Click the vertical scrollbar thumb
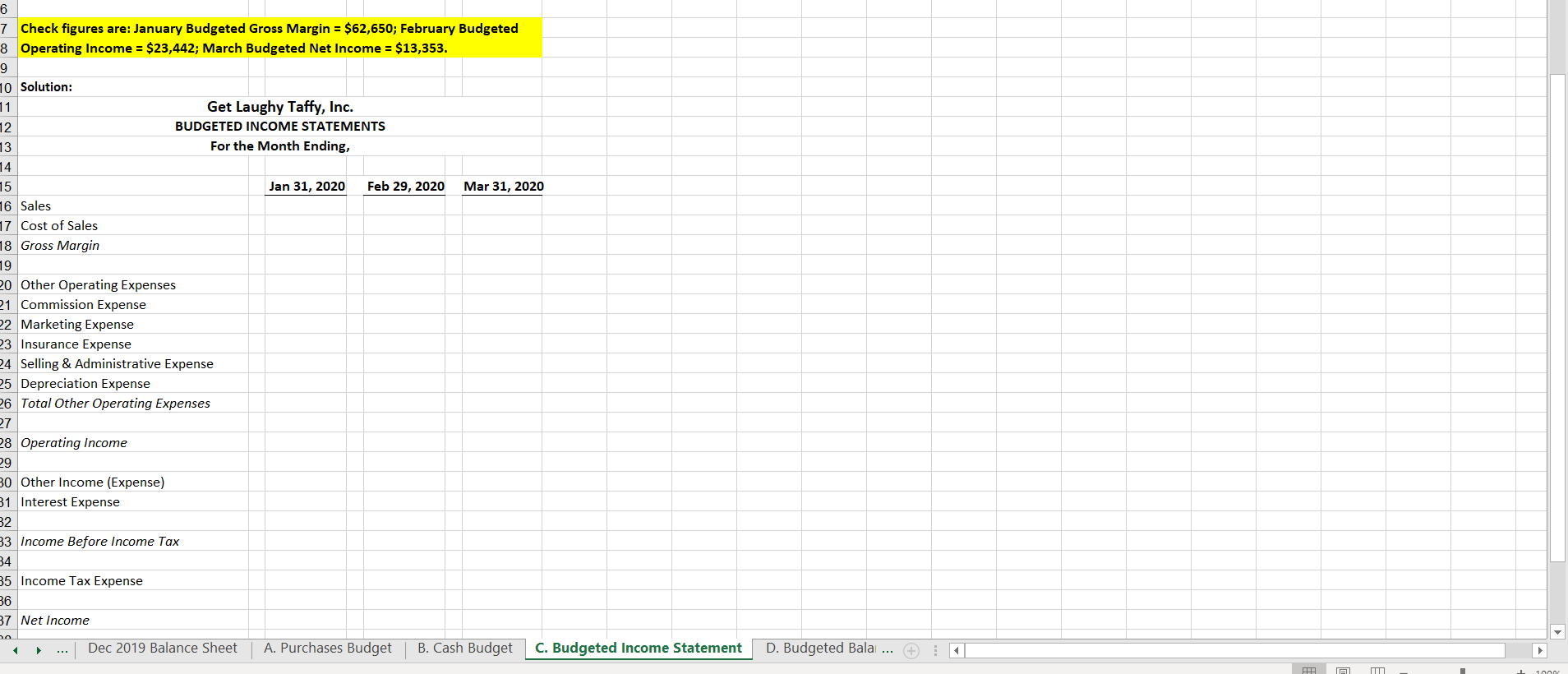This screenshot has height=674, width=1568. [x=1557, y=317]
